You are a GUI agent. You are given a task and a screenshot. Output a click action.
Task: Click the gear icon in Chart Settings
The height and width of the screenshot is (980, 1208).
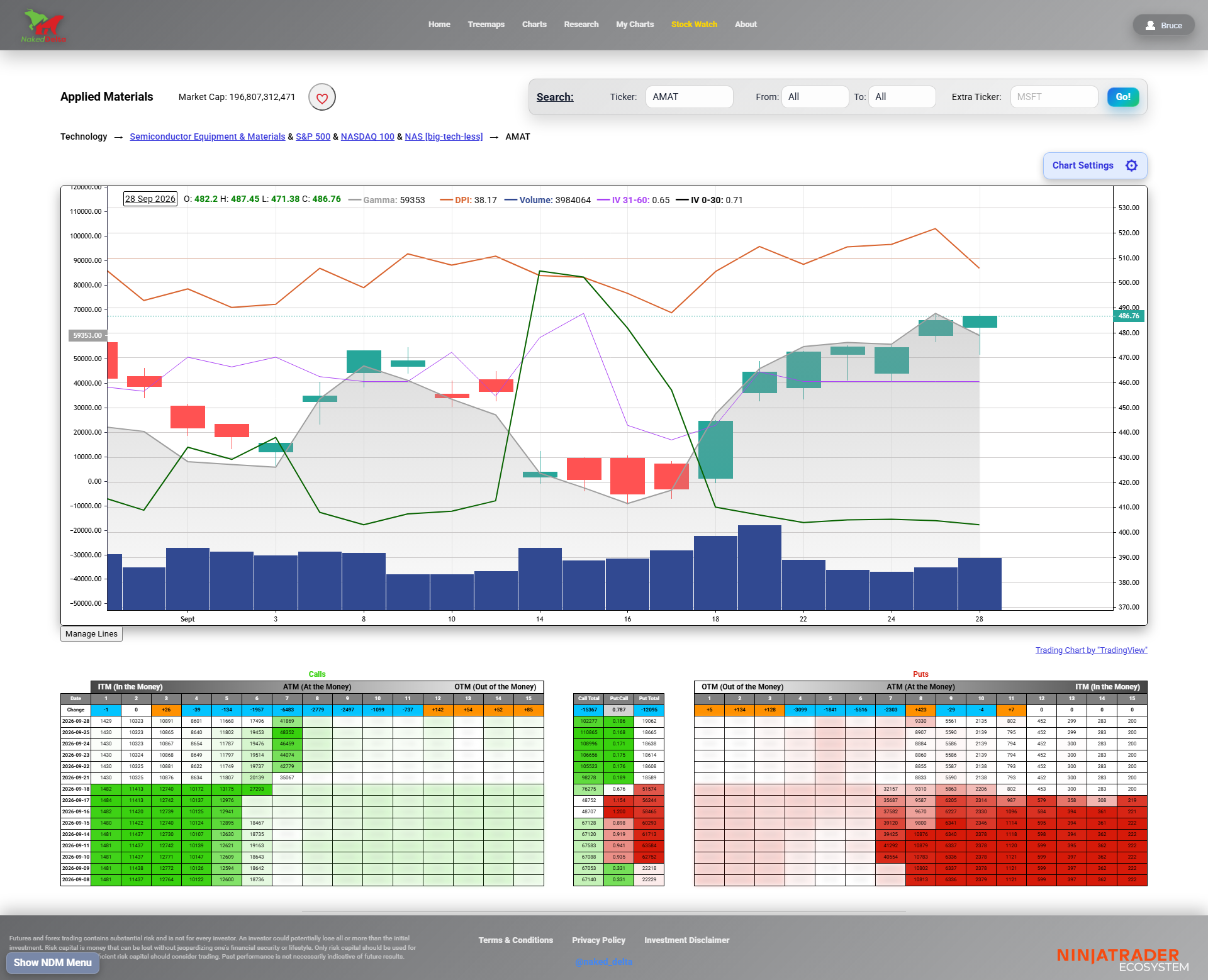point(1131,165)
